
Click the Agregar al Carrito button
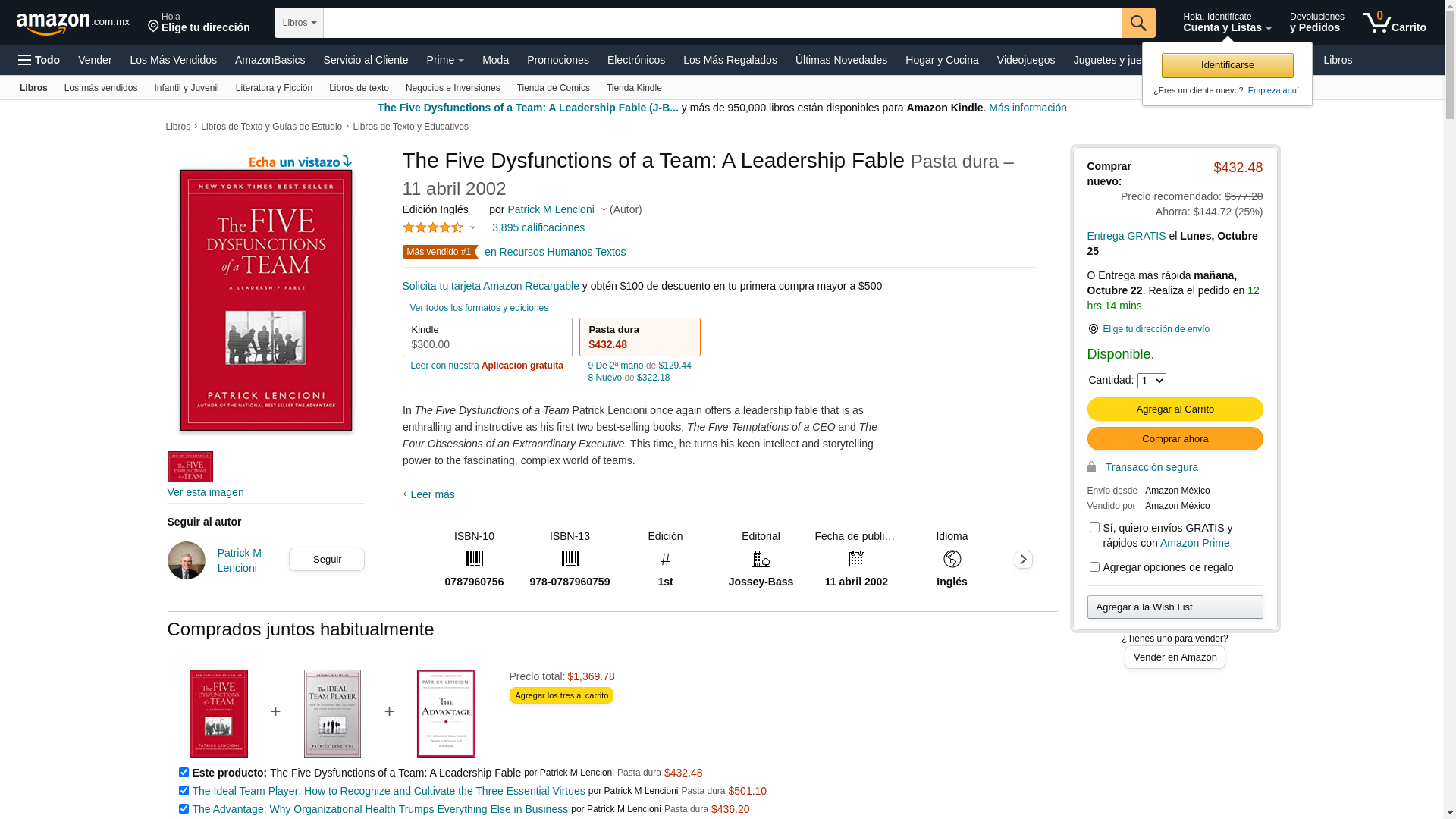(x=1175, y=409)
